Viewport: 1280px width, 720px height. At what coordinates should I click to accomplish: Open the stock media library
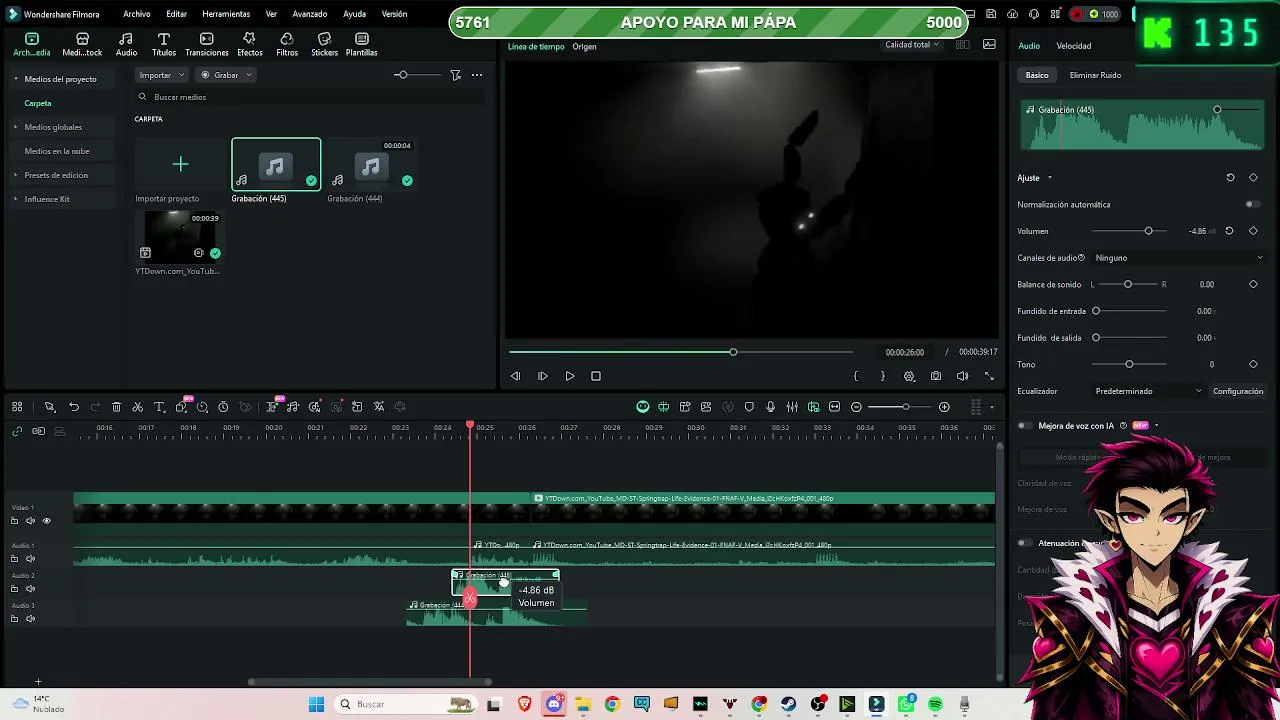(x=82, y=45)
